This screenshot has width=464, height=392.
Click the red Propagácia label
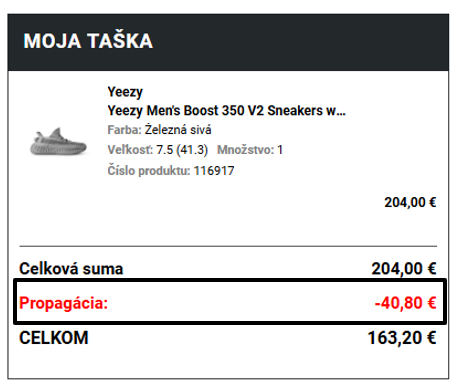[64, 303]
